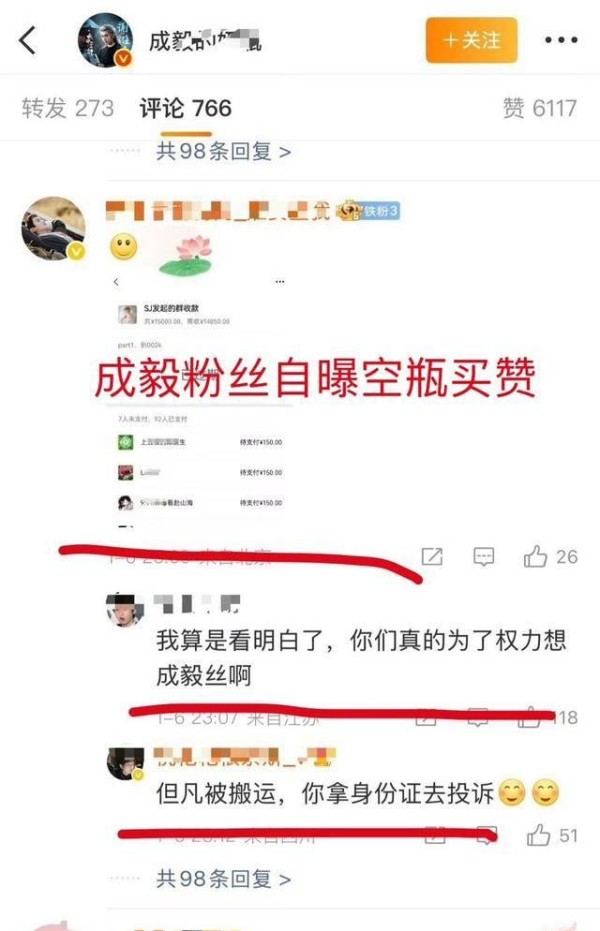Image resolution: width=600 pixels, height=931 pixels.
Task: Tap the 铁粉3 fan badge
Action: [x=368, y=210]
